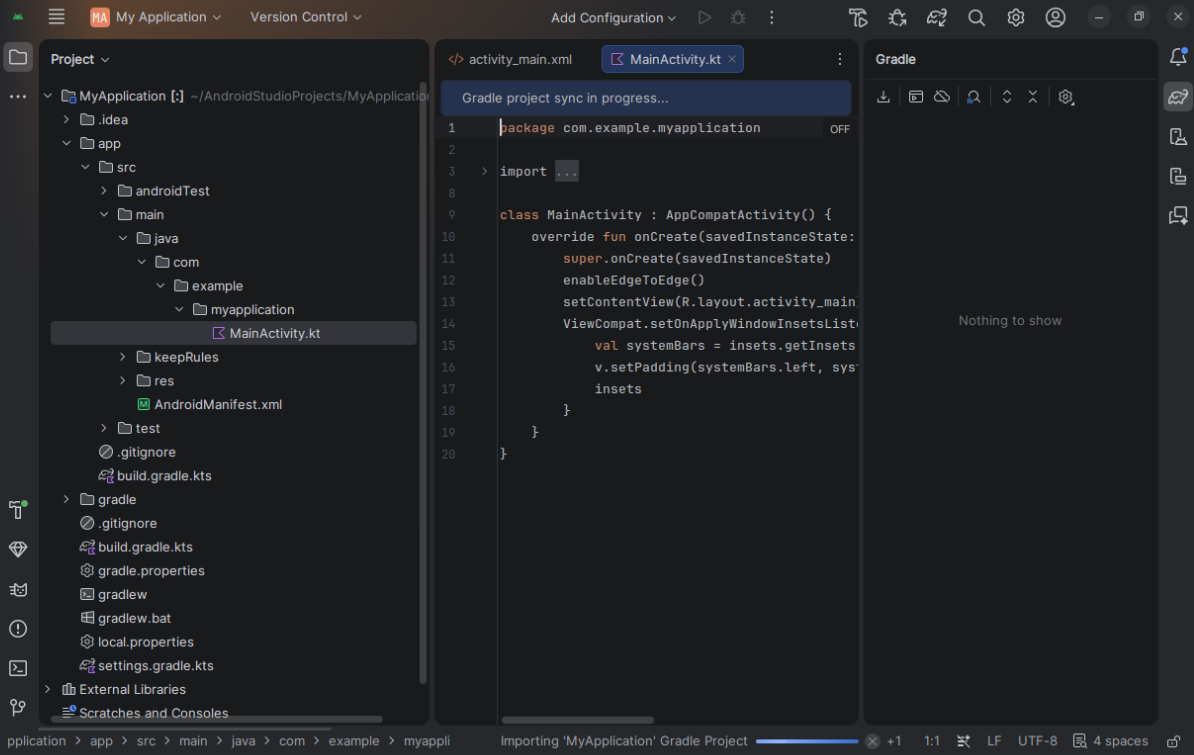Image resolution: width=1194 pixels, height=755 pixels.
Task: Open Build Variants hammer tool window
Action: pyautogui.click(x=18, y=510)
